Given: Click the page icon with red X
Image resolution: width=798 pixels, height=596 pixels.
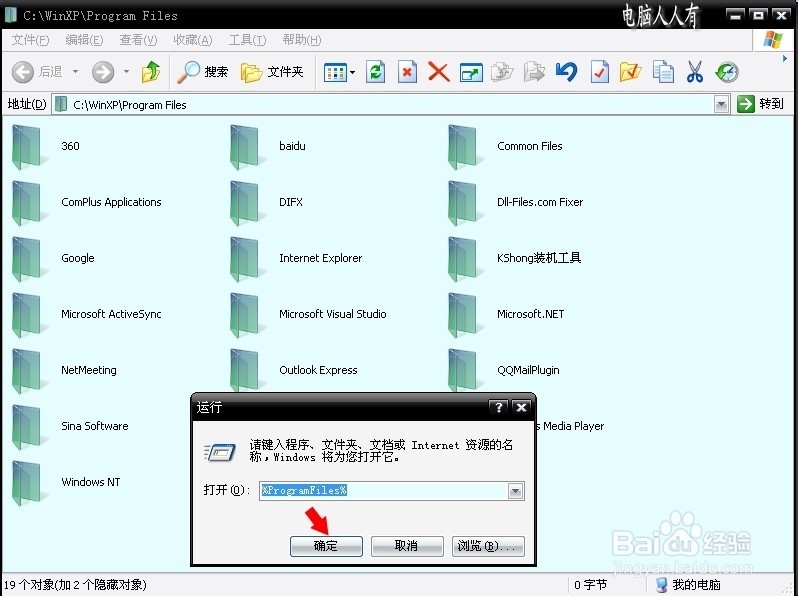Looking at the screenshot, I should tap(407, 72).
